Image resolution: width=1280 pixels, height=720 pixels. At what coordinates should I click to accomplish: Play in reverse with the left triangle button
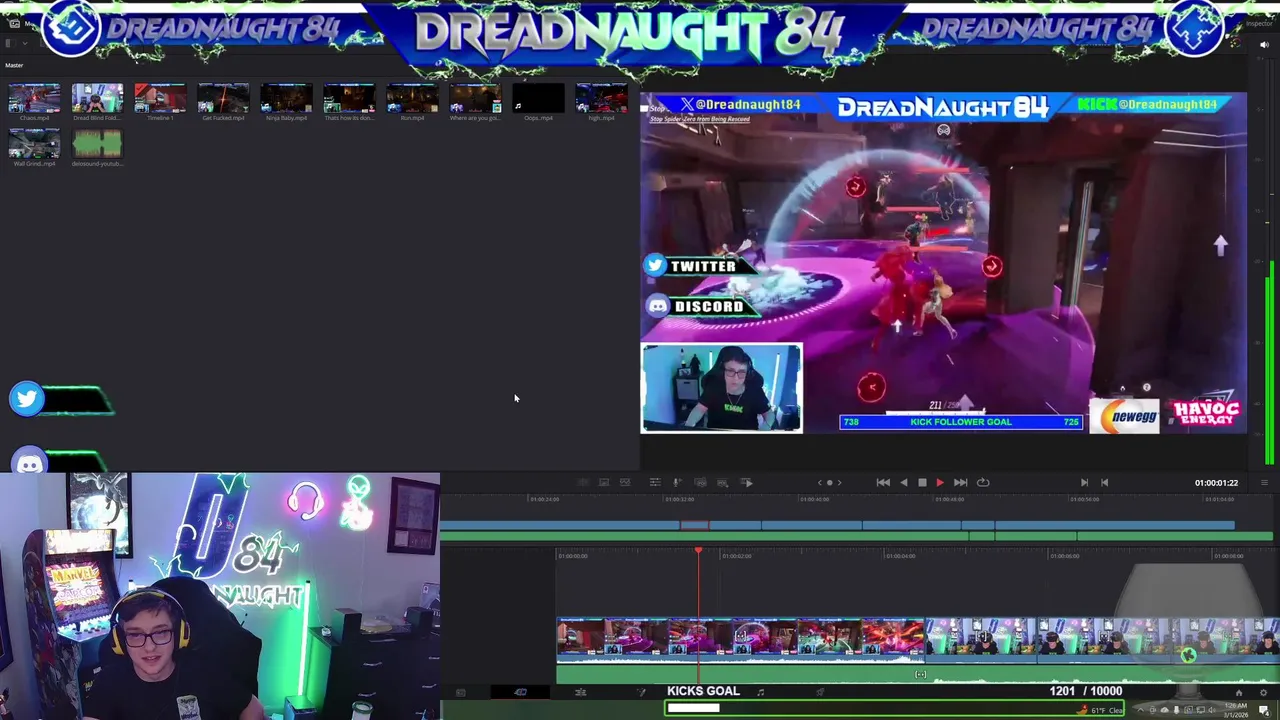tap(904, 482)
